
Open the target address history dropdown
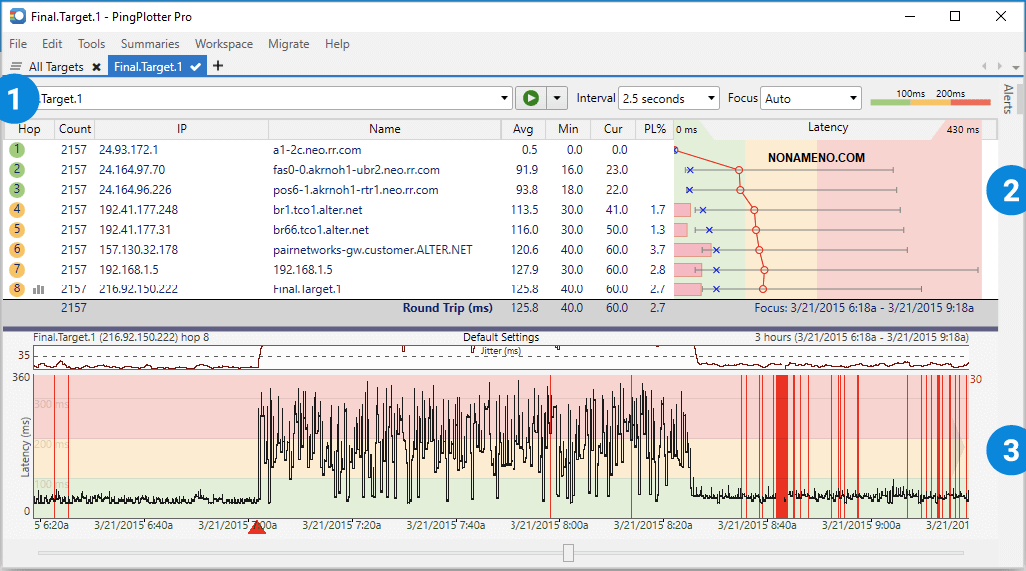pyautogui.click(x=505, y=98)
